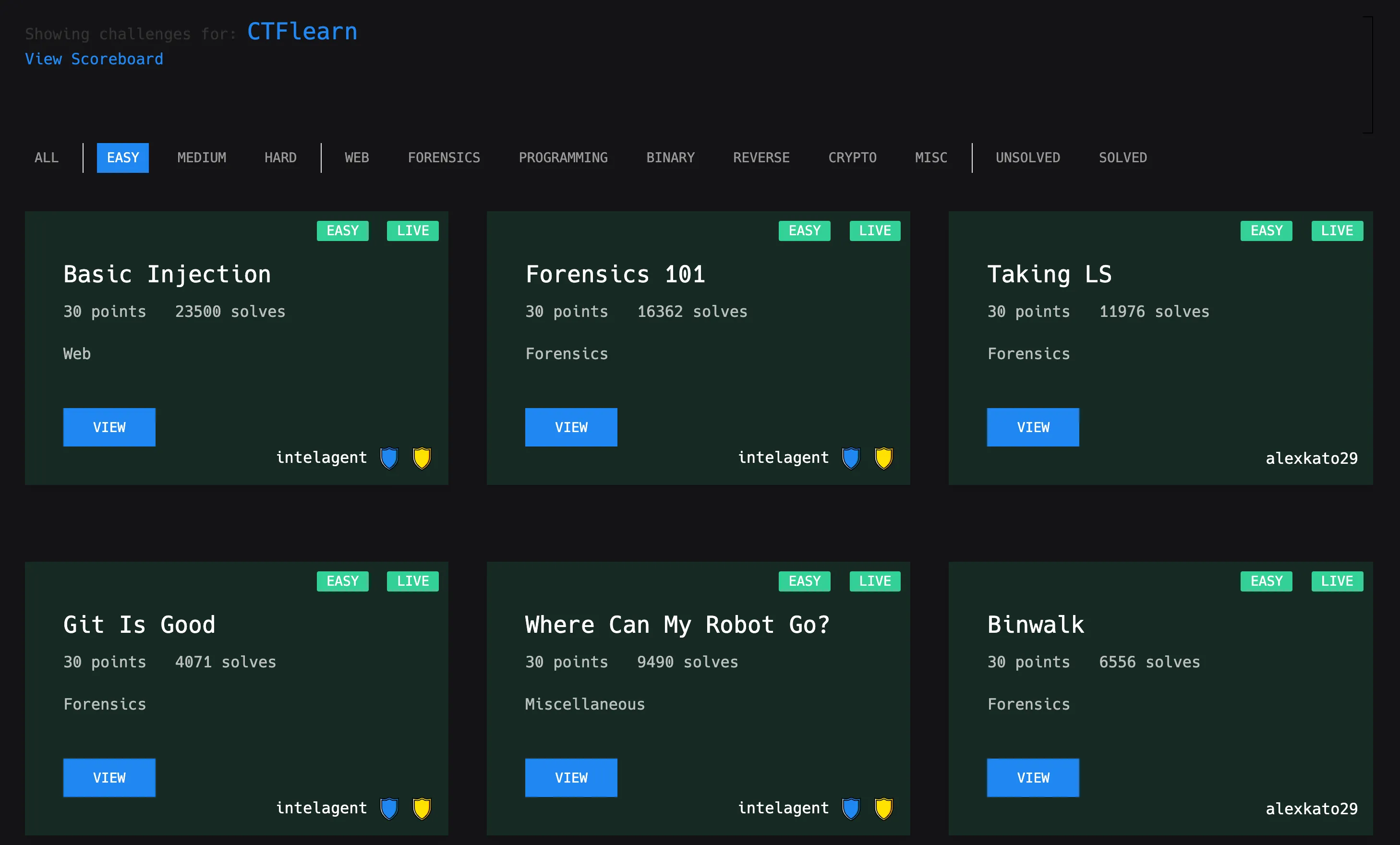Click yellow shield on Where Can My Robot Go? card

(883, 808)
